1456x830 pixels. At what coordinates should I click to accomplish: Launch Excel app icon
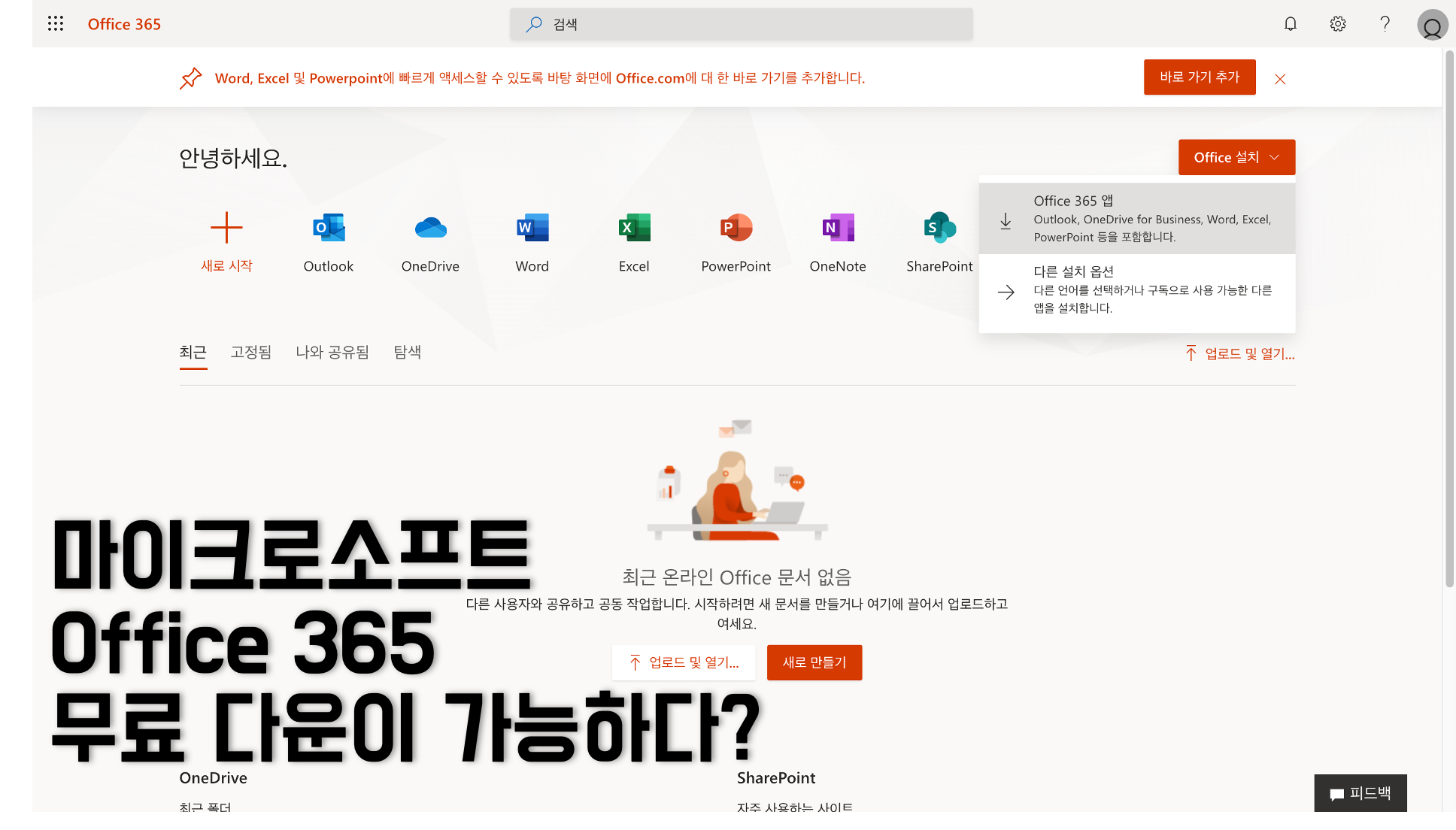(x=634, y=227)
